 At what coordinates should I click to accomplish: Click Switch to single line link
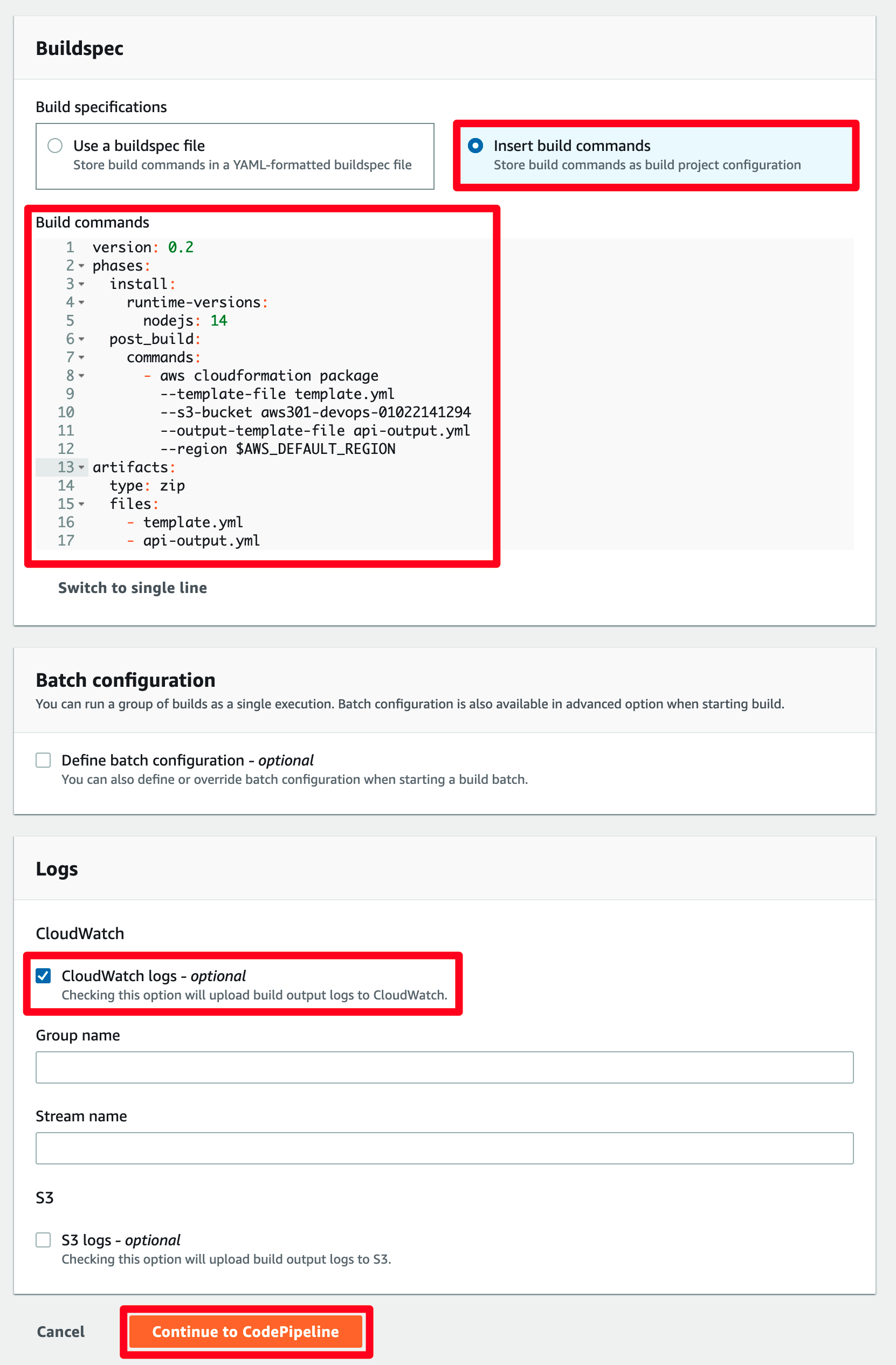(133, 588)
